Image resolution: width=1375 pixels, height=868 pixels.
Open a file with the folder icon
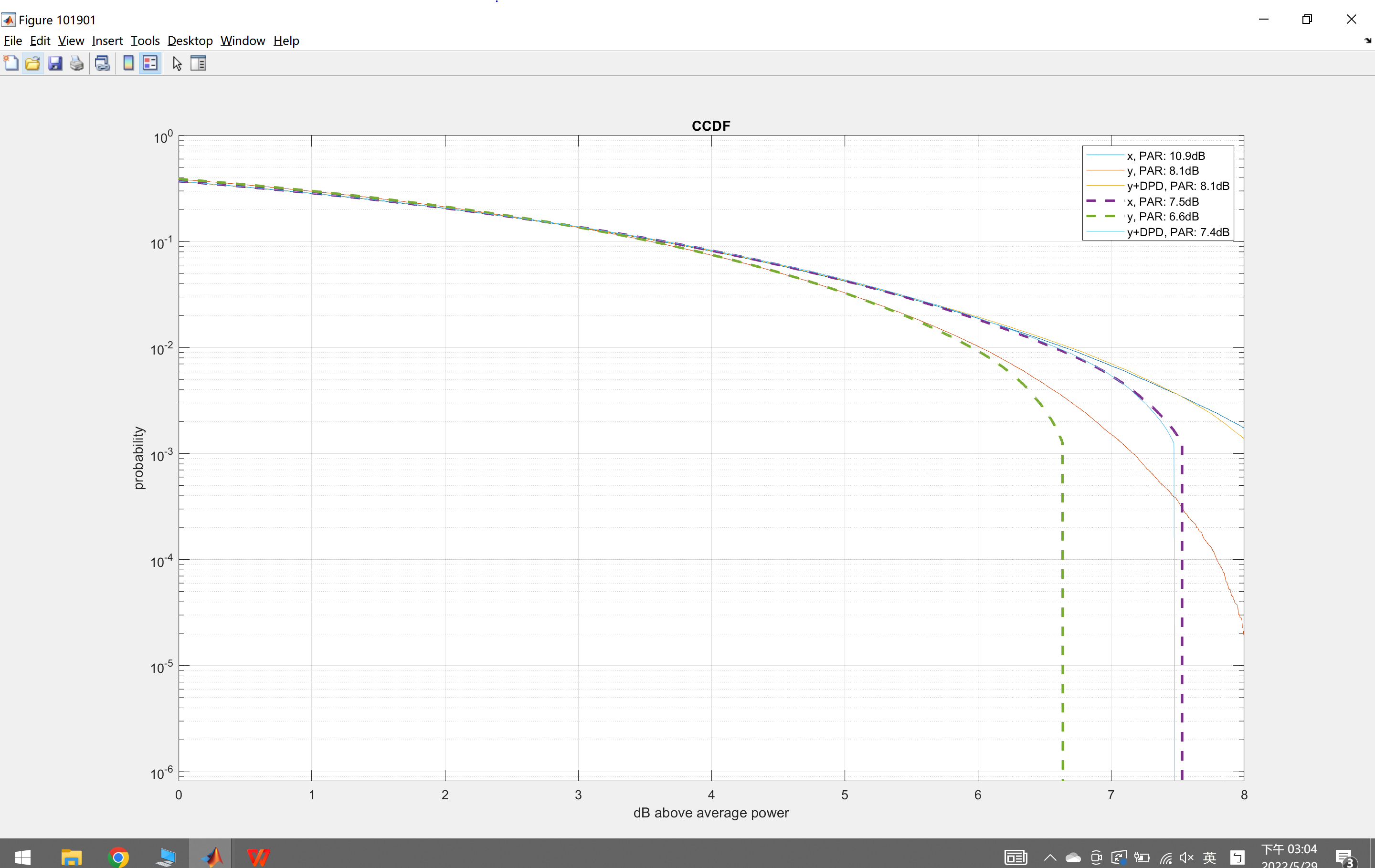tap(32, 63)
